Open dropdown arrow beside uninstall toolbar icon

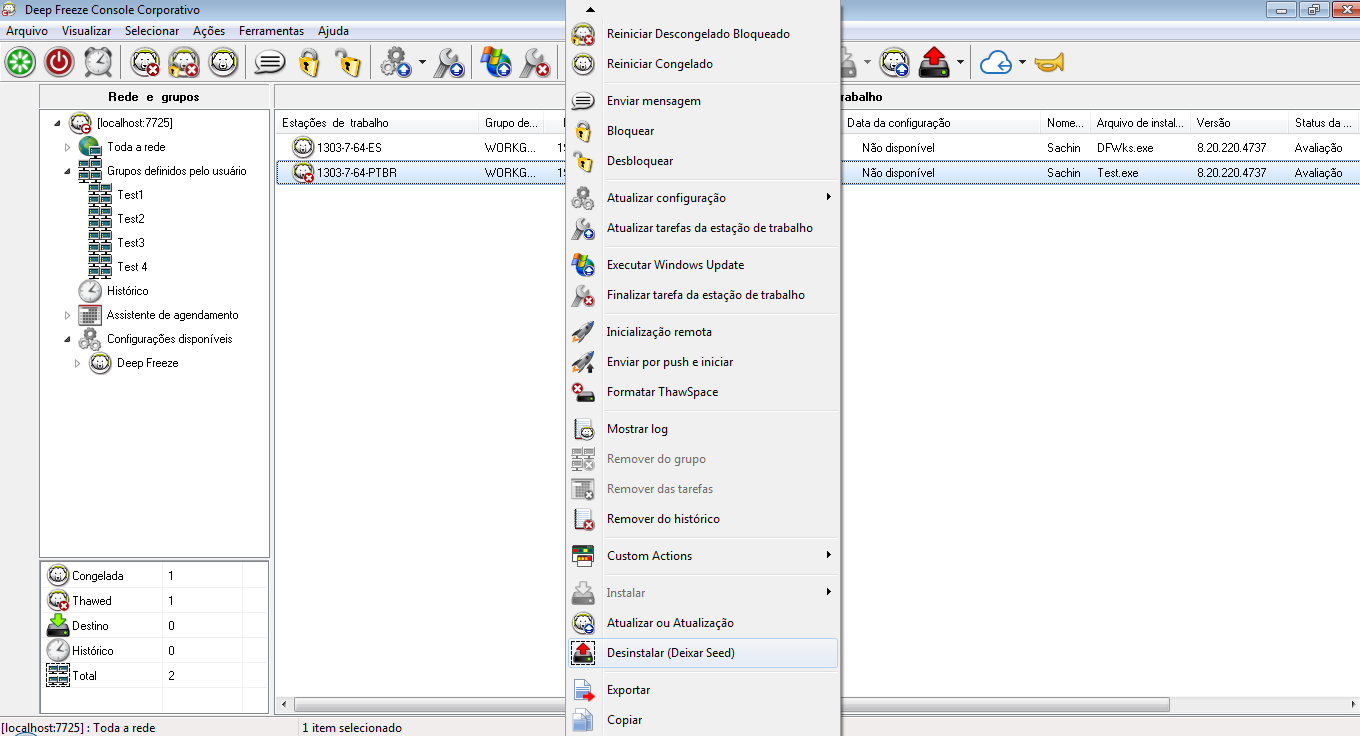(x=960, y=63)
